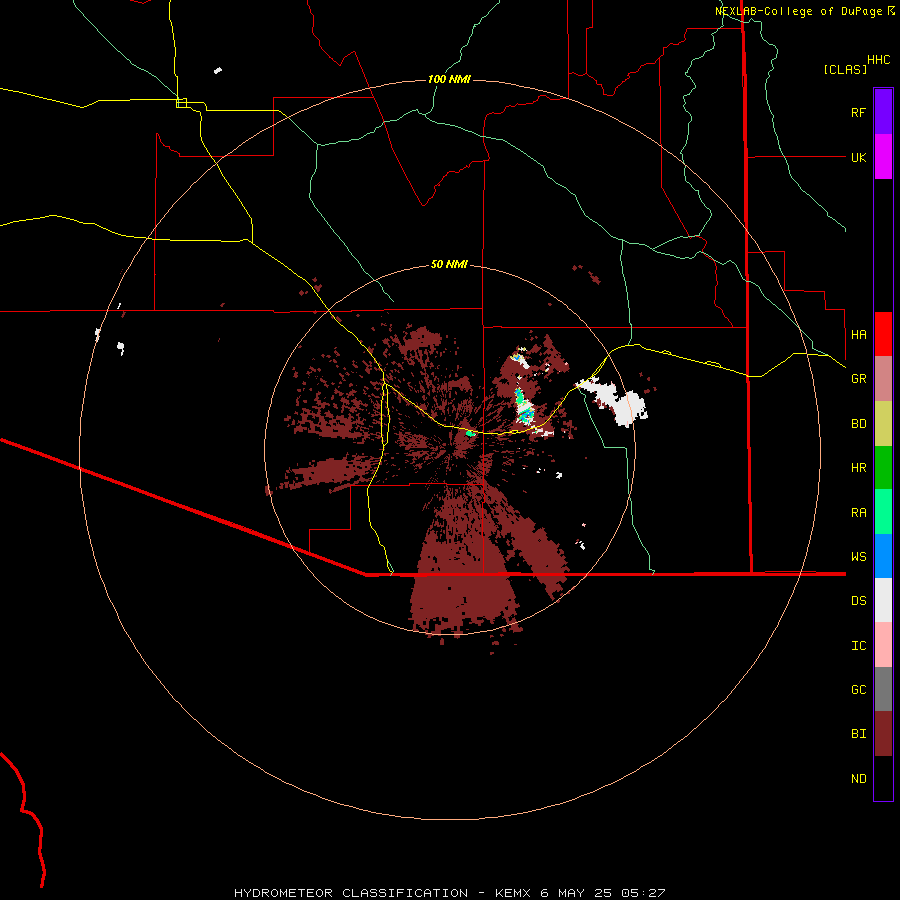Click the HHC product code text
900x900 pixels.
tap(878, 60)
